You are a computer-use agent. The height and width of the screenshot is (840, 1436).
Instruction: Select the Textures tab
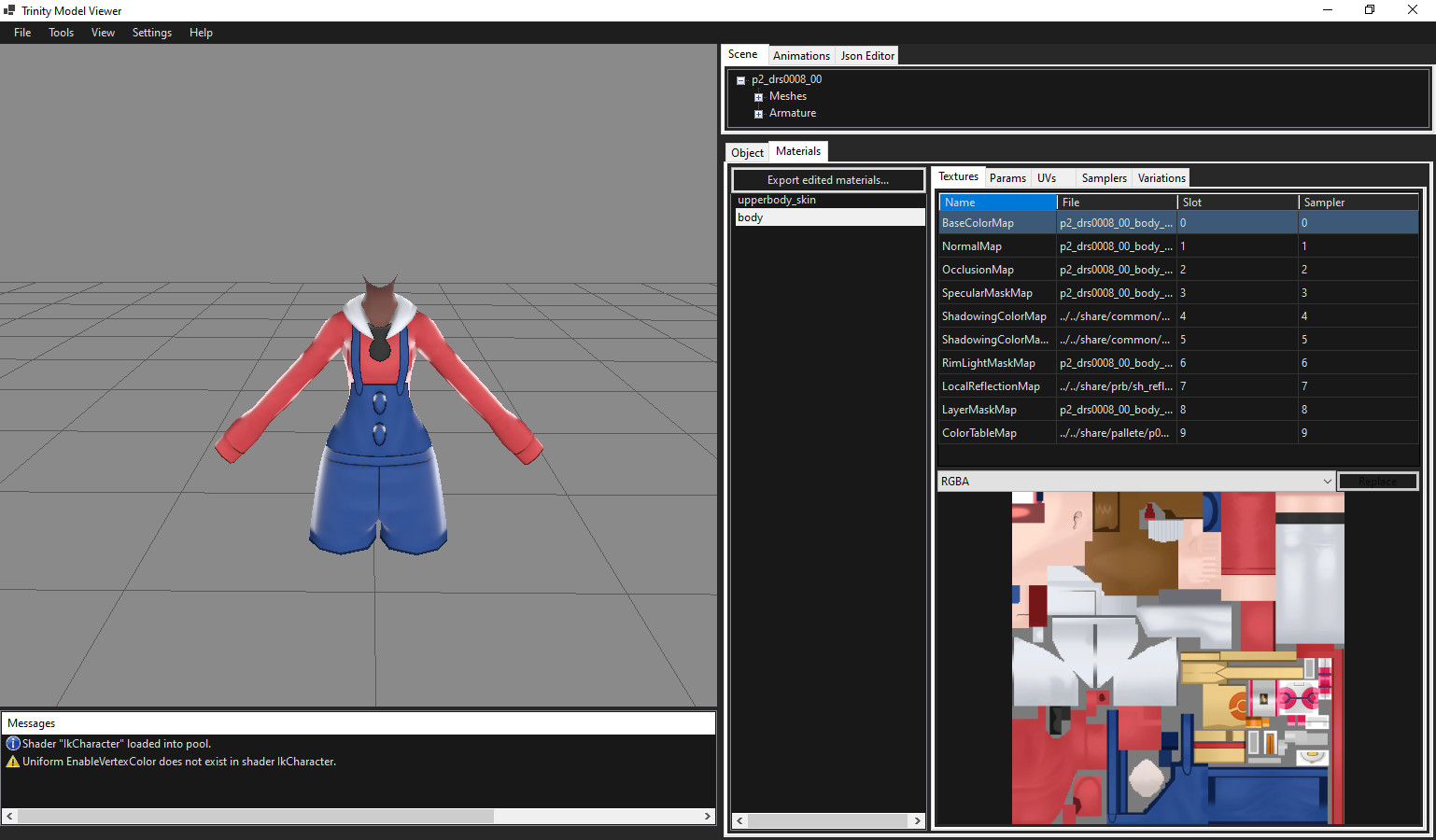tap(958, 176)
